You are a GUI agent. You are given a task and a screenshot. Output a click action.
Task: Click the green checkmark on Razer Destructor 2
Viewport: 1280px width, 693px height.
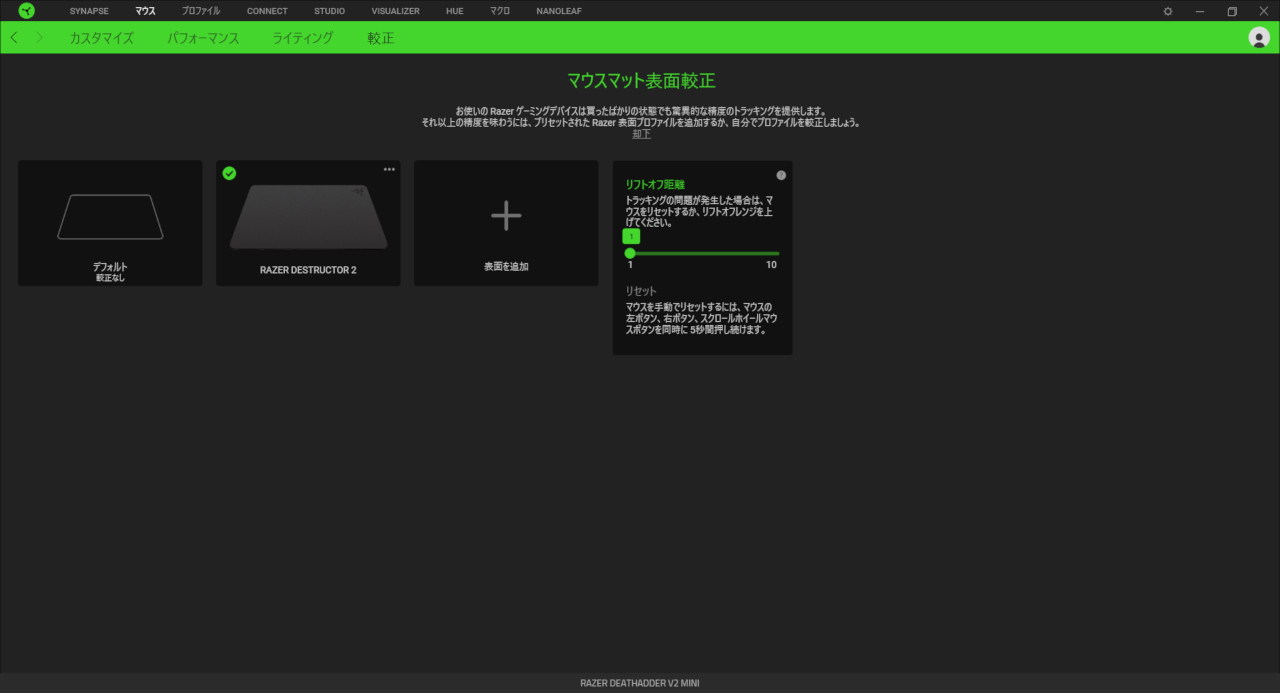(x=230, y=174)
